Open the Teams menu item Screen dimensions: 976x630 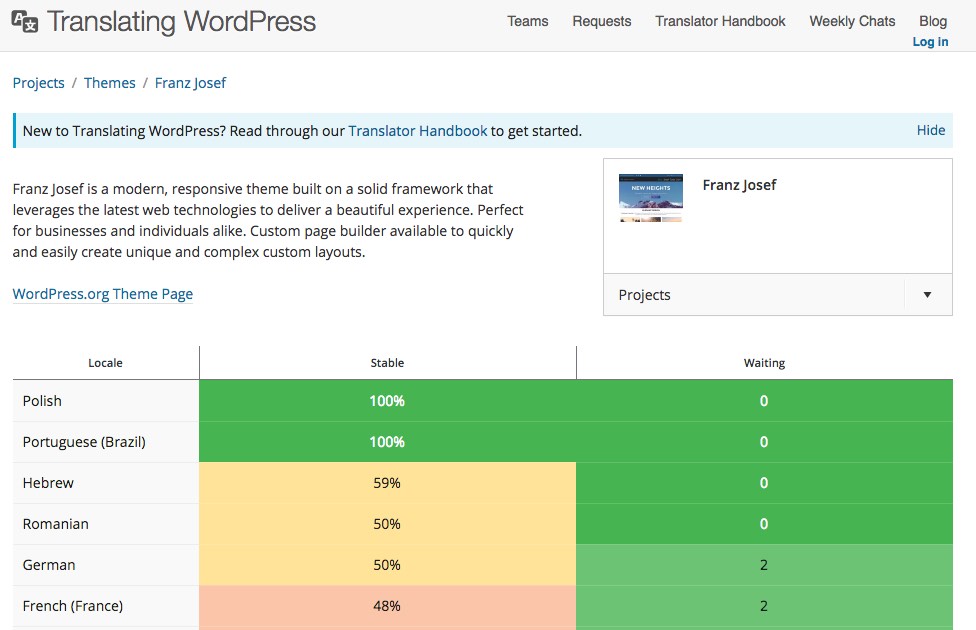click(x=528, y=21)
